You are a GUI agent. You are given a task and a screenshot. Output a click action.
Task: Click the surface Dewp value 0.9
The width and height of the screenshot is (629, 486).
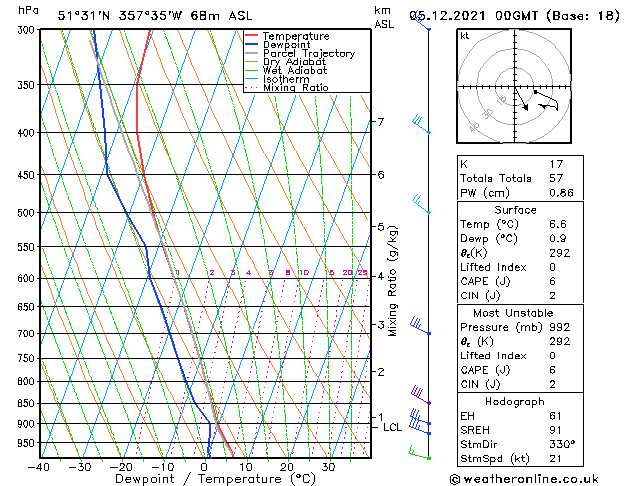click(558, 239)
